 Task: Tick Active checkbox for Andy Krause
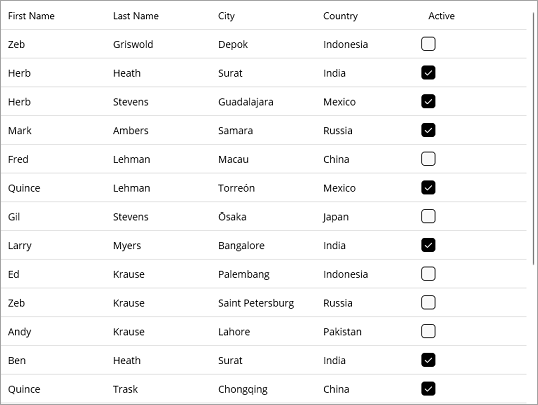coord(428,331)
